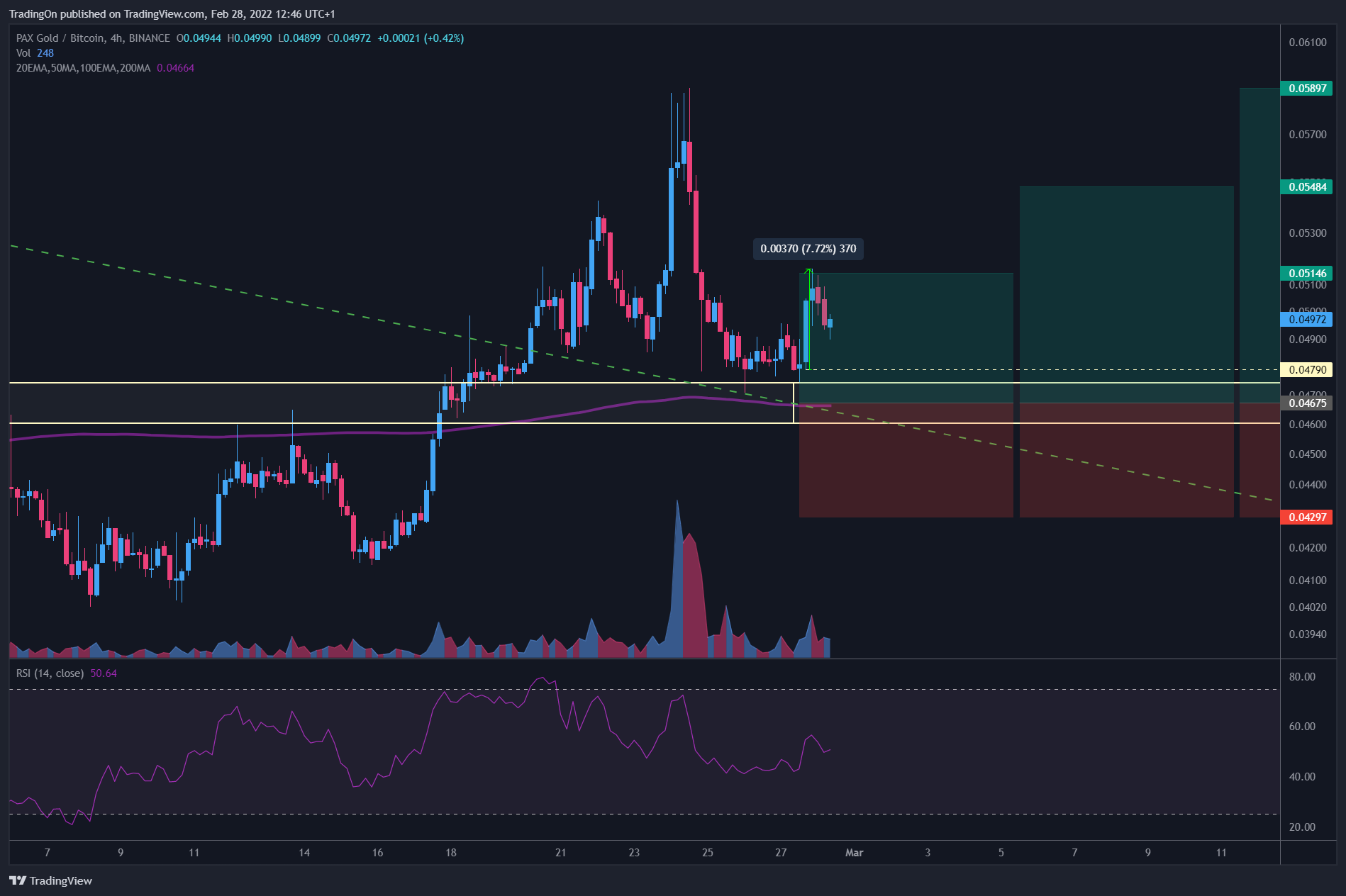1346x896 pixels.
Task: Click the TradingOn published header text
Action: [172, 14]
